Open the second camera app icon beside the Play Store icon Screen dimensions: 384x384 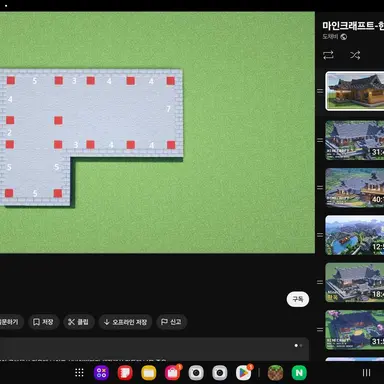click(x=220, y=373)
